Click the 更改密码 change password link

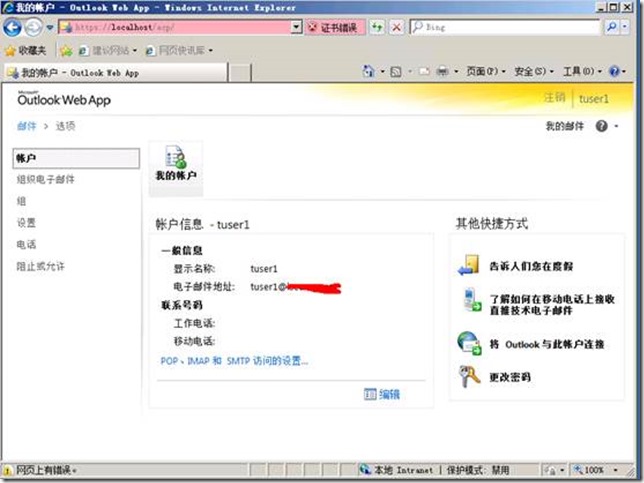coord(510,377)
